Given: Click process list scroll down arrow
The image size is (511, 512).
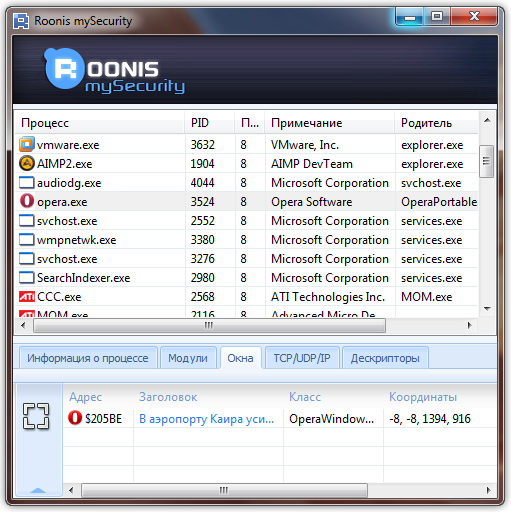Looking at the screenshot, I should click(x=487, y=309).
